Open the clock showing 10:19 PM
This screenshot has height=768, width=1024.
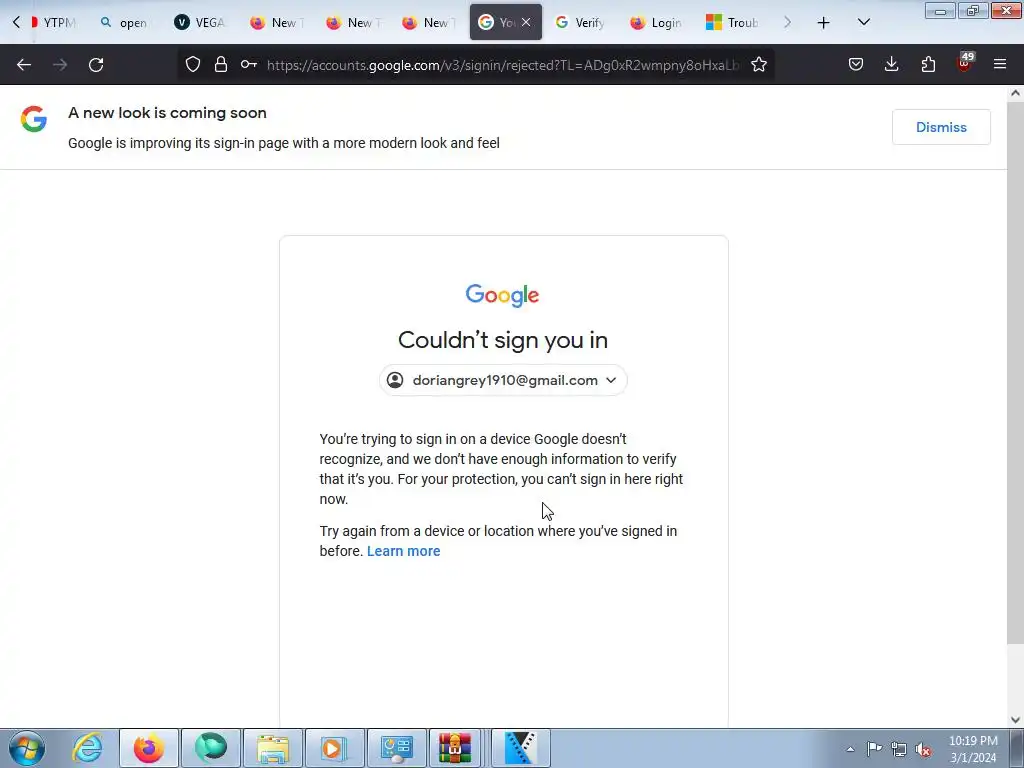tap(973, 749)
